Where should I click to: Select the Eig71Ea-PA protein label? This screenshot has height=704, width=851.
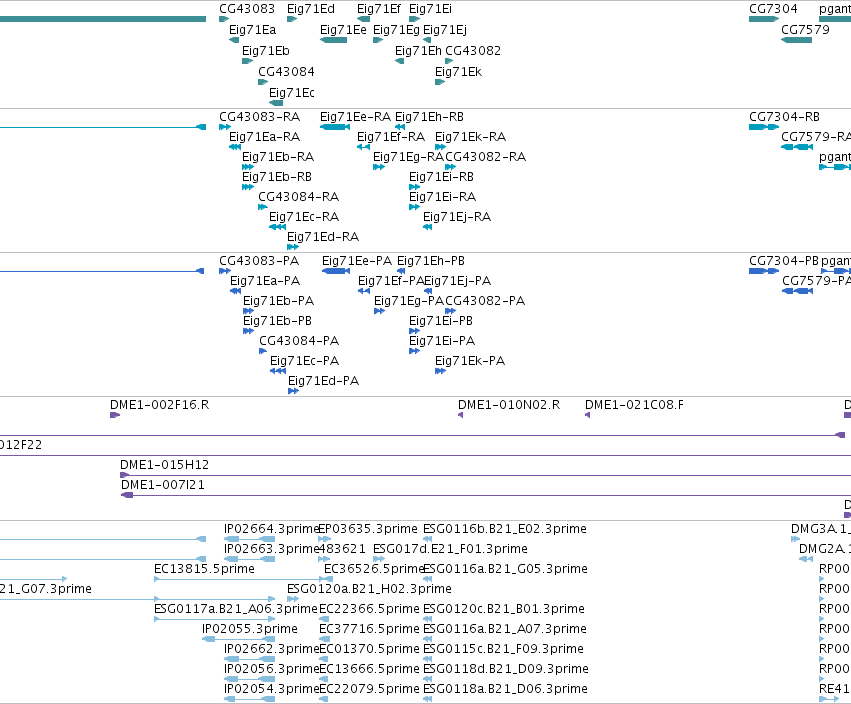click(x=265, y=281)
